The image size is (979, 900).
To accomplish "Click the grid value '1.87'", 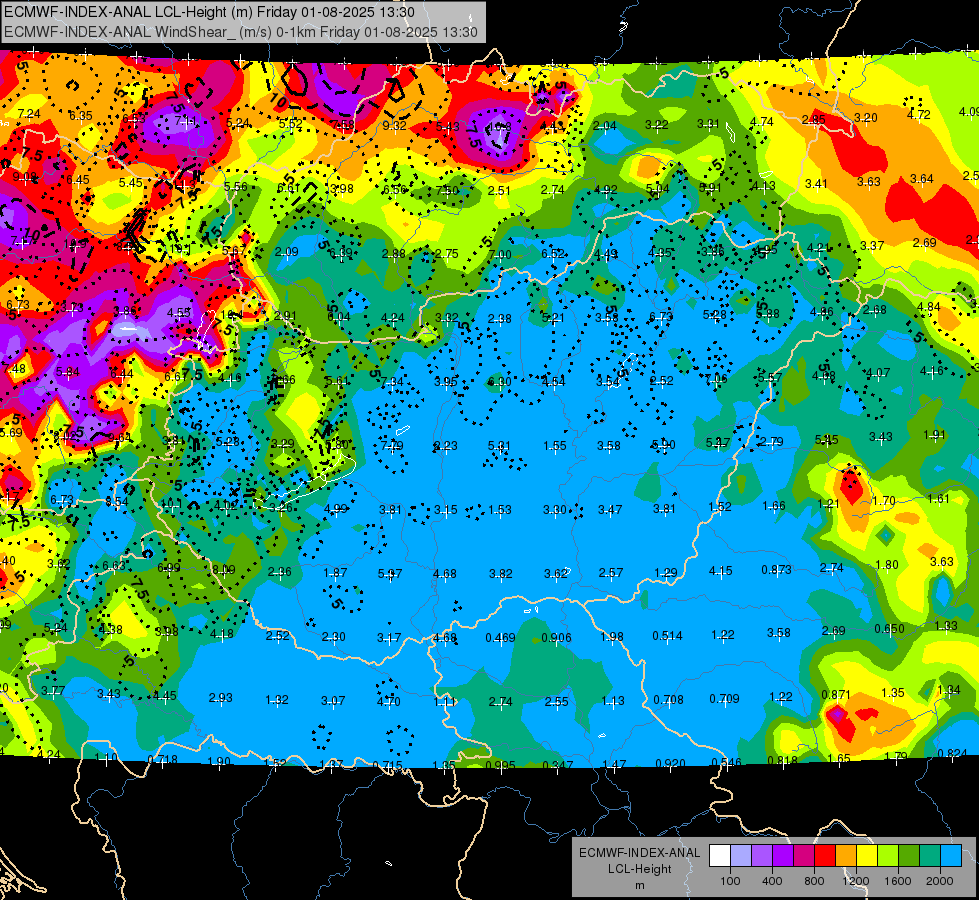I will pyautogui.click(x=335, y=573).
